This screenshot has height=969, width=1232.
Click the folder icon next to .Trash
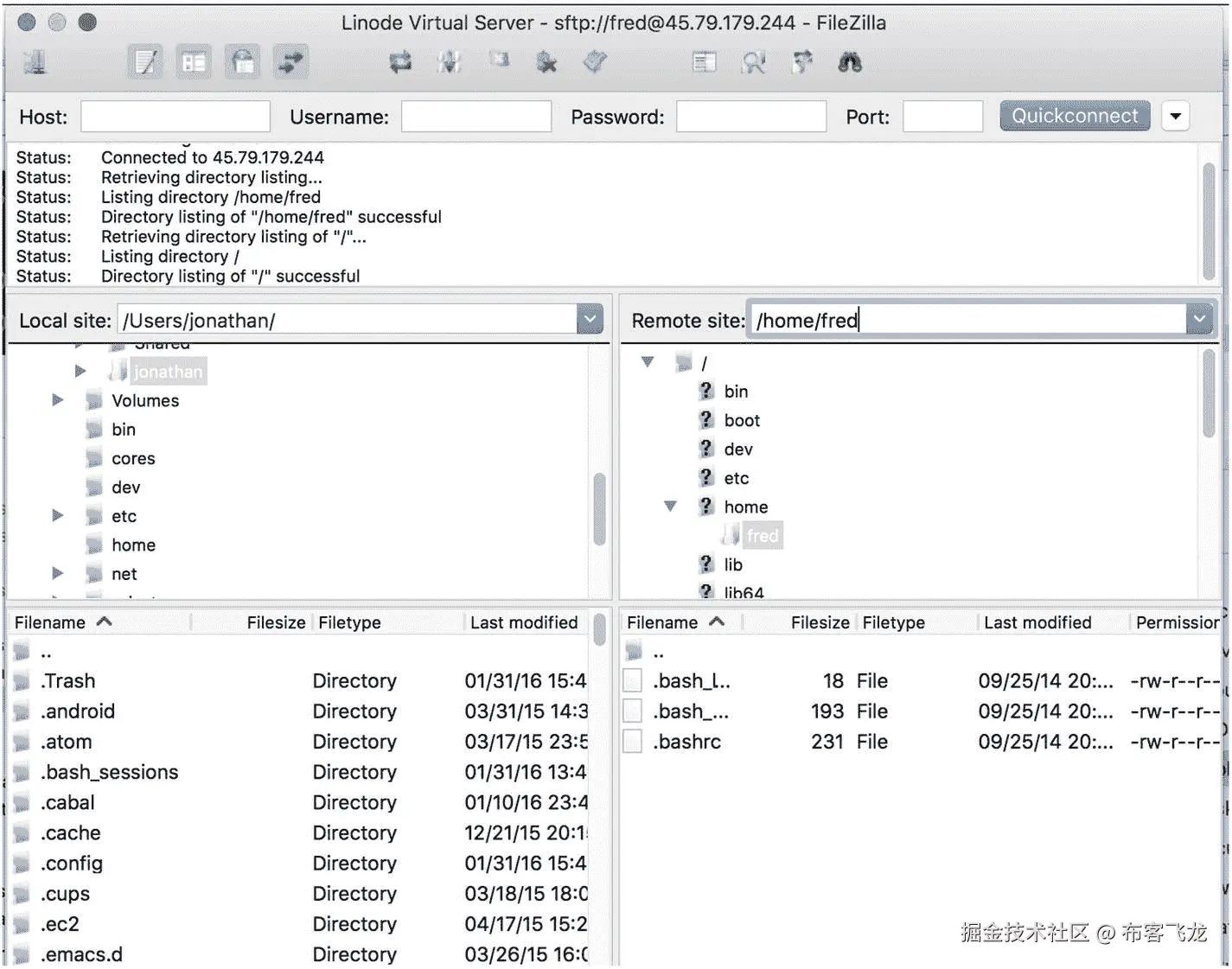(x=22, y=681)
